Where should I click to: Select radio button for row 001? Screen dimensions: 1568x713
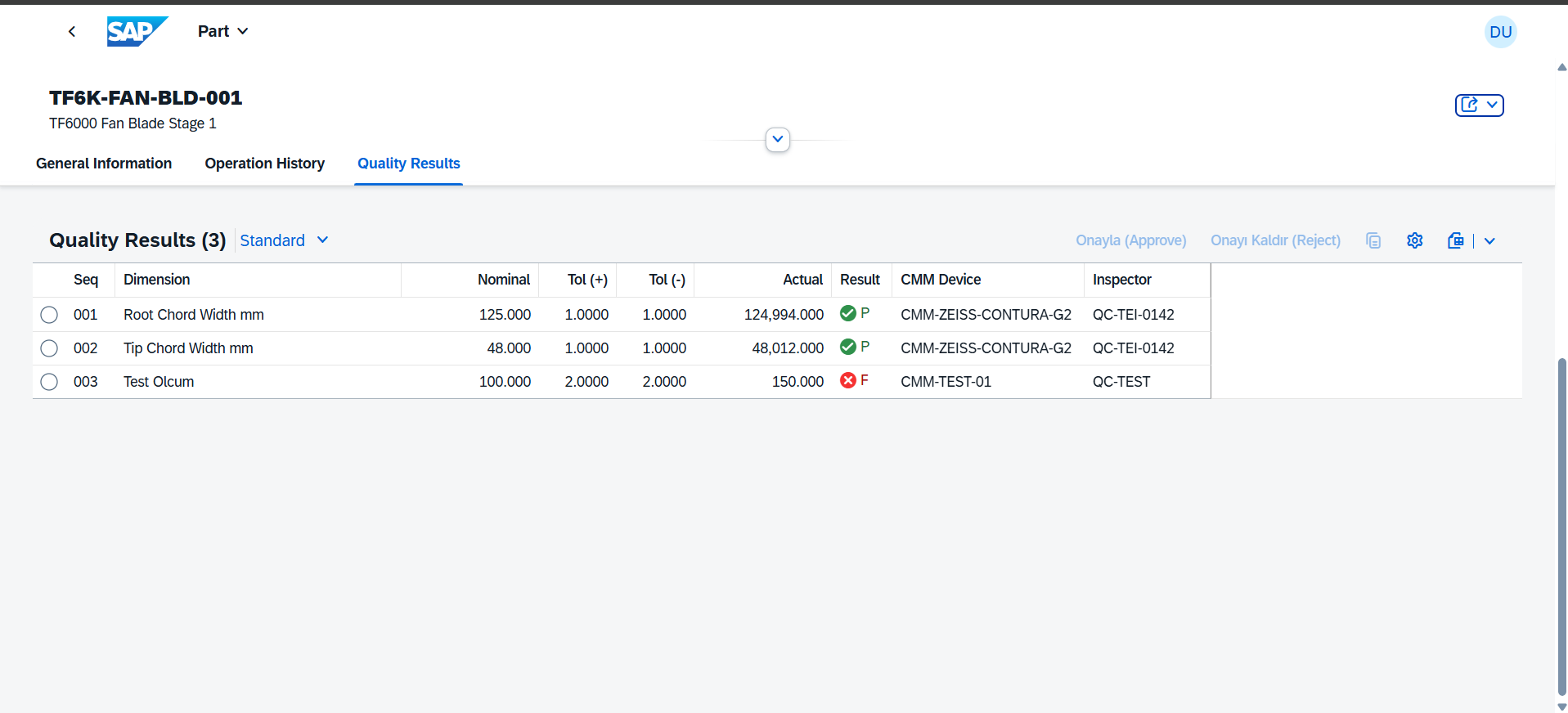[49, 315]
